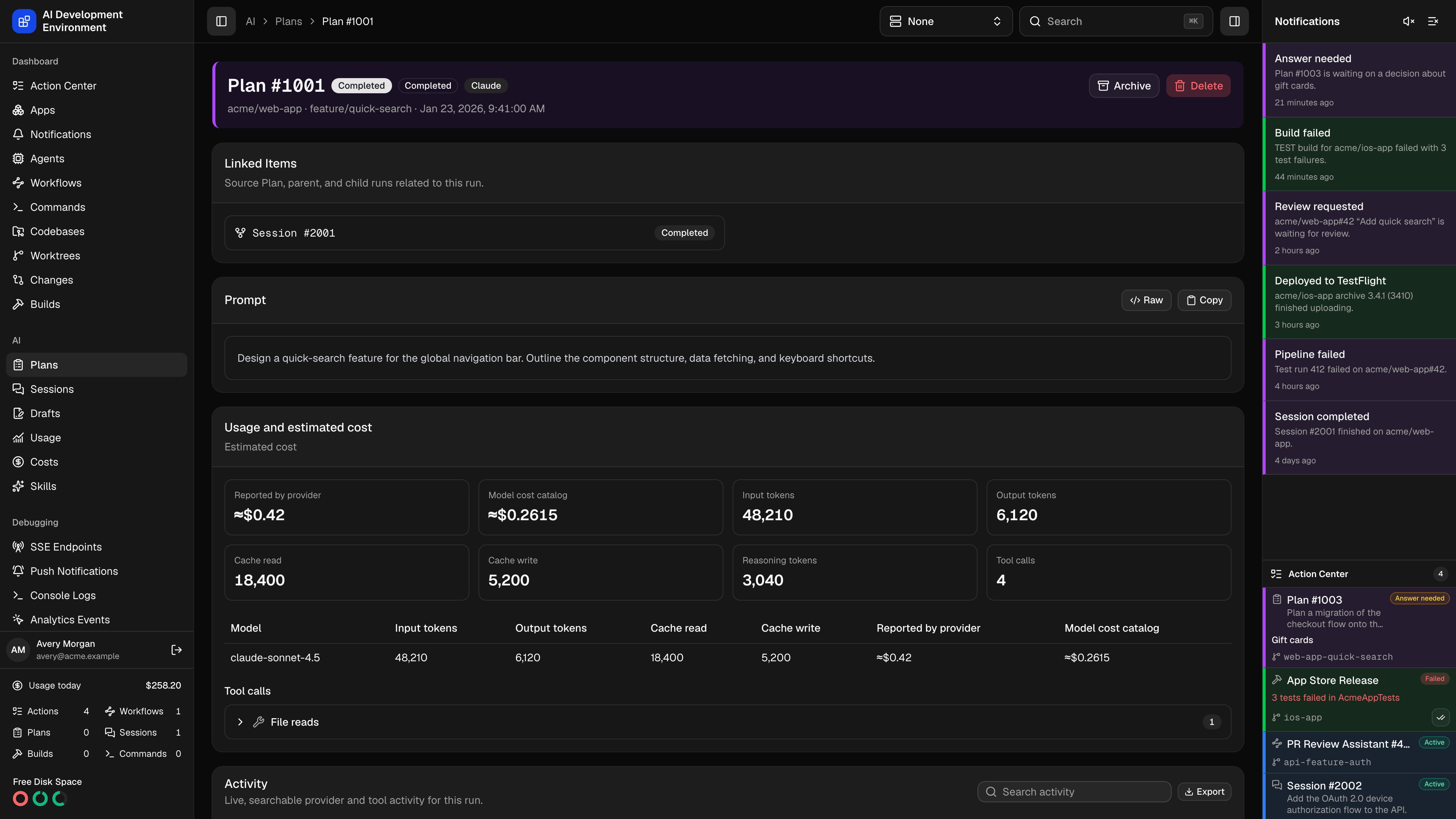Click AI breadcrumb link
The width and height of the screenshot is (1456, 819).
click(250, 22)
